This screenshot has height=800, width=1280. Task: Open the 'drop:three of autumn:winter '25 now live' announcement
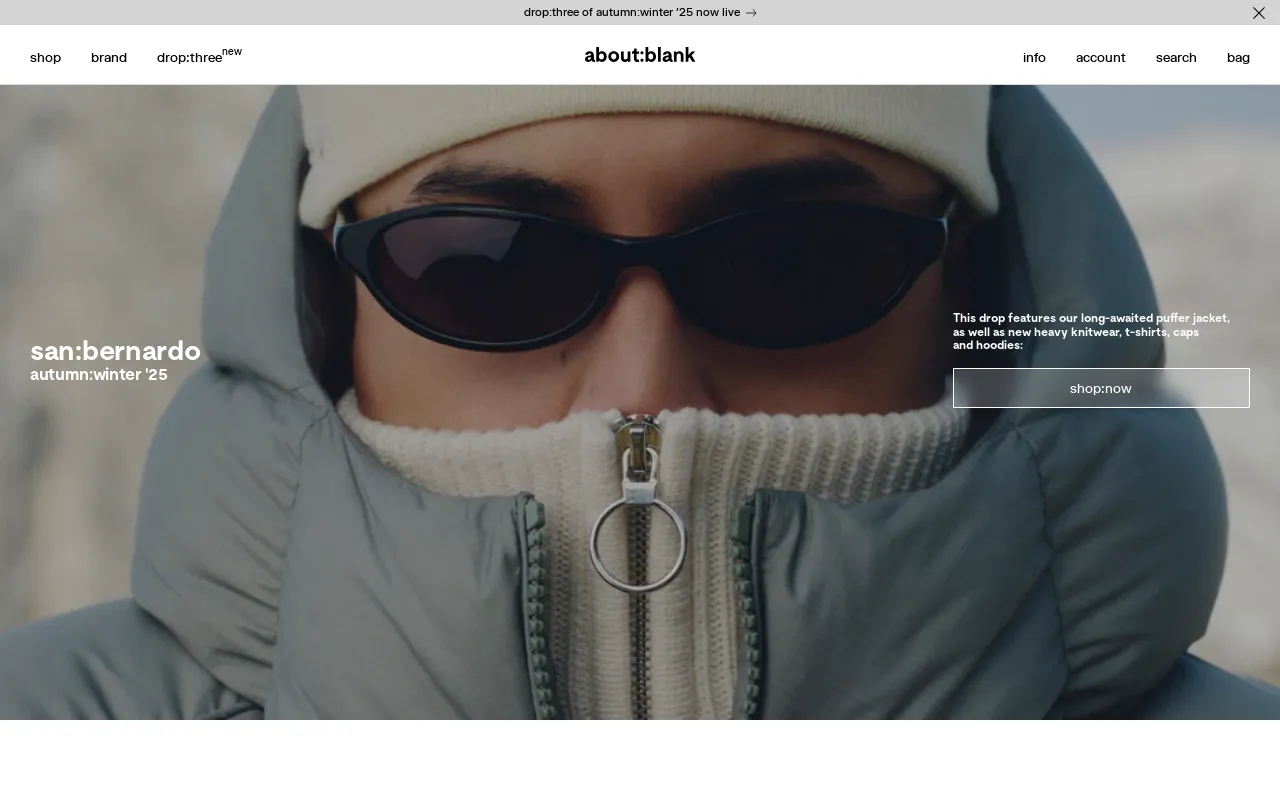pos(631,13)
